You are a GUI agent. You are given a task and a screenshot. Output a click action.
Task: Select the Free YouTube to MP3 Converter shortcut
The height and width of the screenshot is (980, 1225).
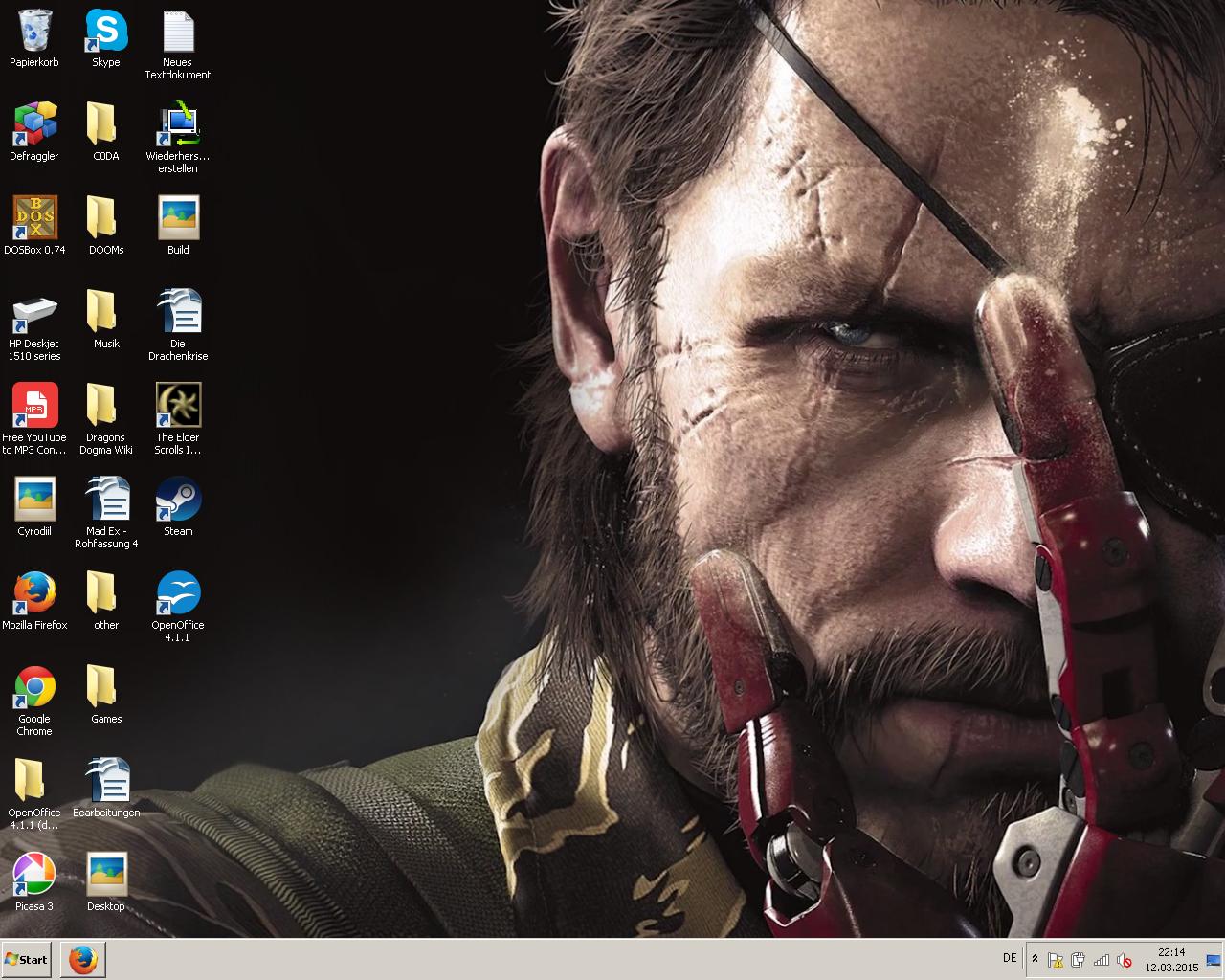[x=34, y=406]
